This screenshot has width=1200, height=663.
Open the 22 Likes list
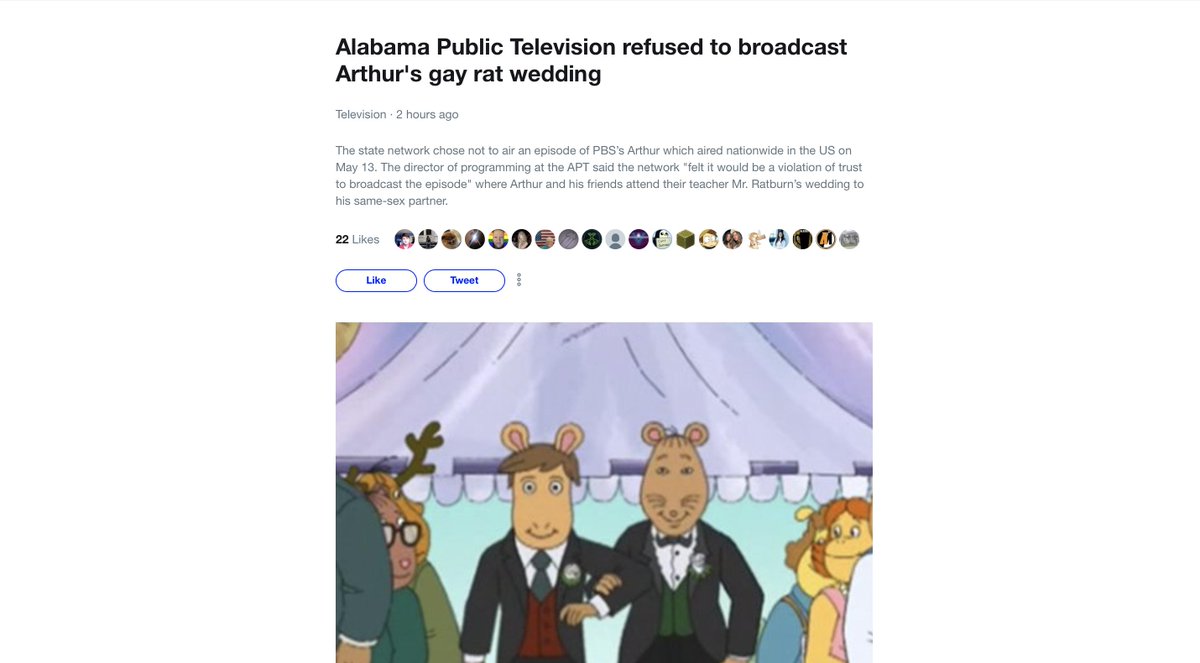coord(357,240)
